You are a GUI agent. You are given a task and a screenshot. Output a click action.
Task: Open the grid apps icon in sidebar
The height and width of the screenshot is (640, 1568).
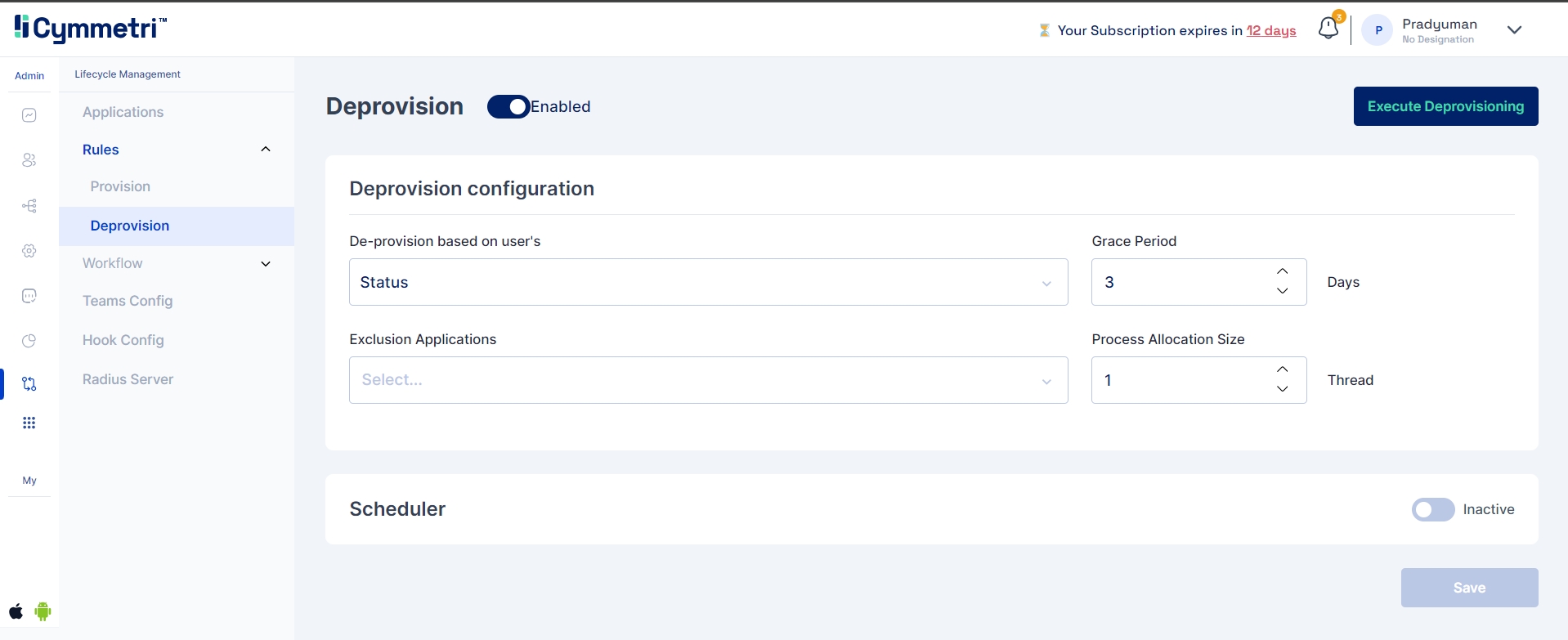[x=29, y=423]
